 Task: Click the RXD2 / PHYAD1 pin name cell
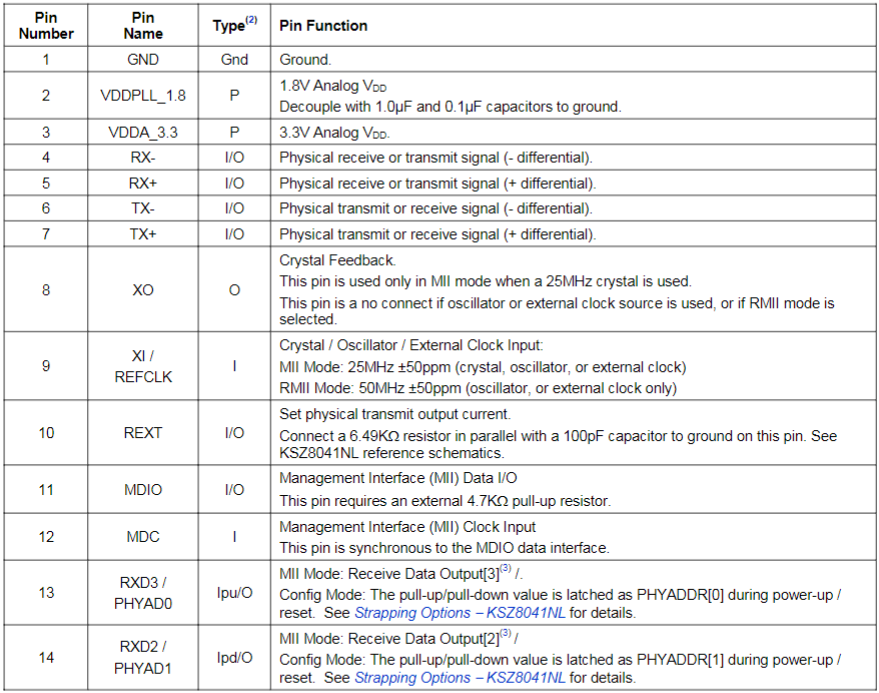click(x=143, y=657)
